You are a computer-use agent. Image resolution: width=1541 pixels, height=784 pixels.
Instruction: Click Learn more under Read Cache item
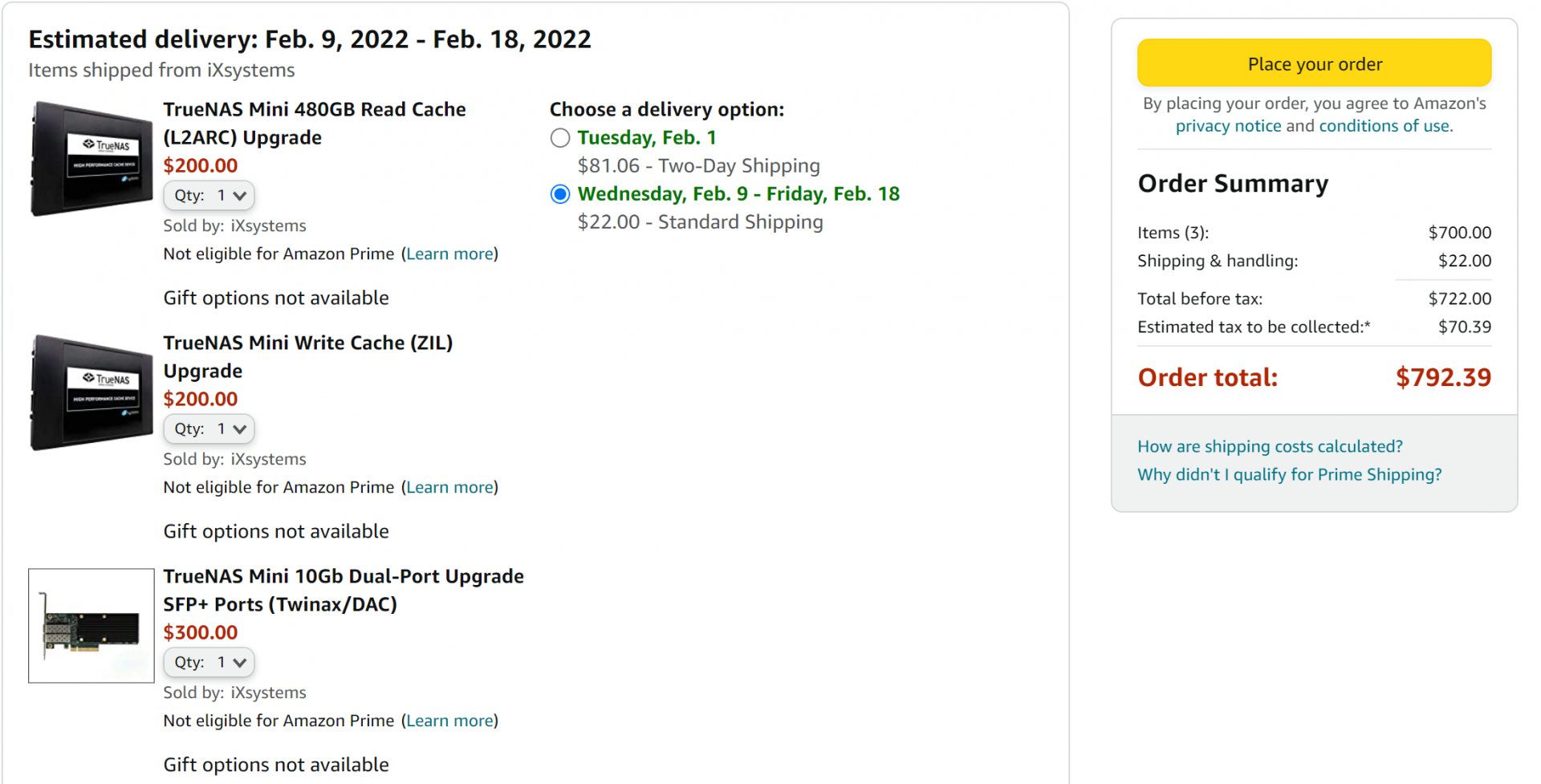[449, 254]
